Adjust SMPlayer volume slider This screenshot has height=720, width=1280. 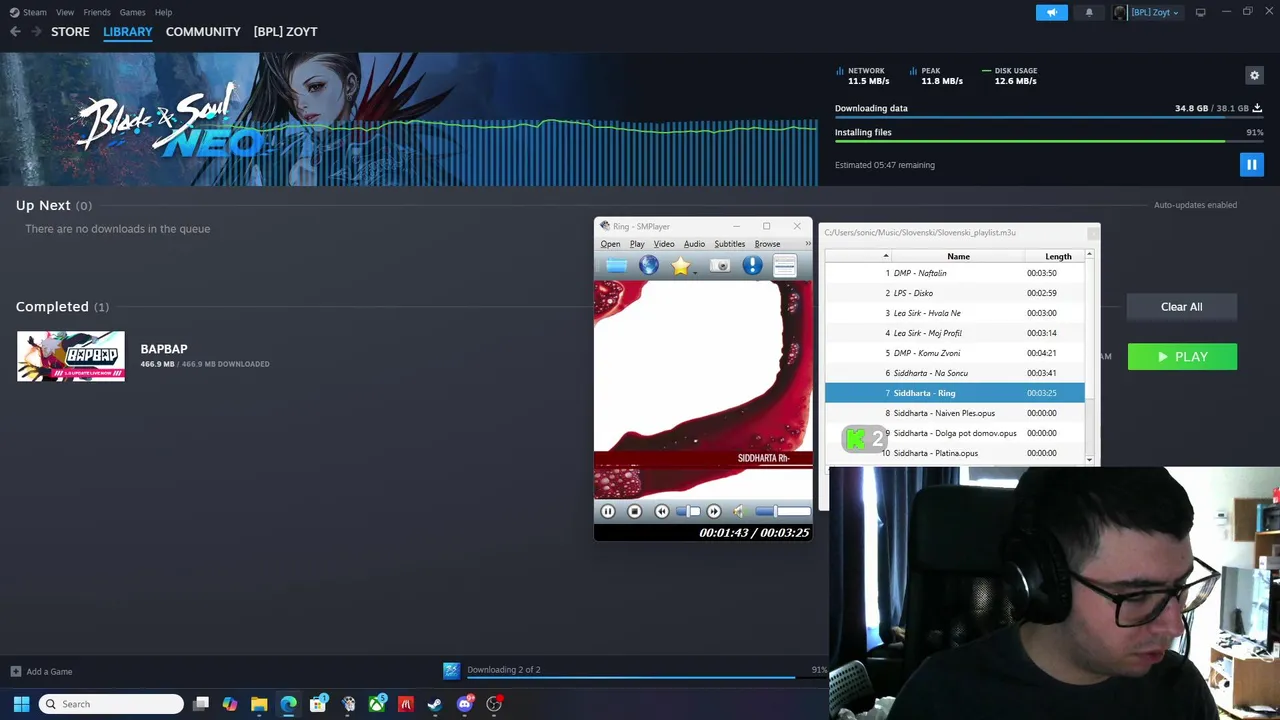(782, 511)
